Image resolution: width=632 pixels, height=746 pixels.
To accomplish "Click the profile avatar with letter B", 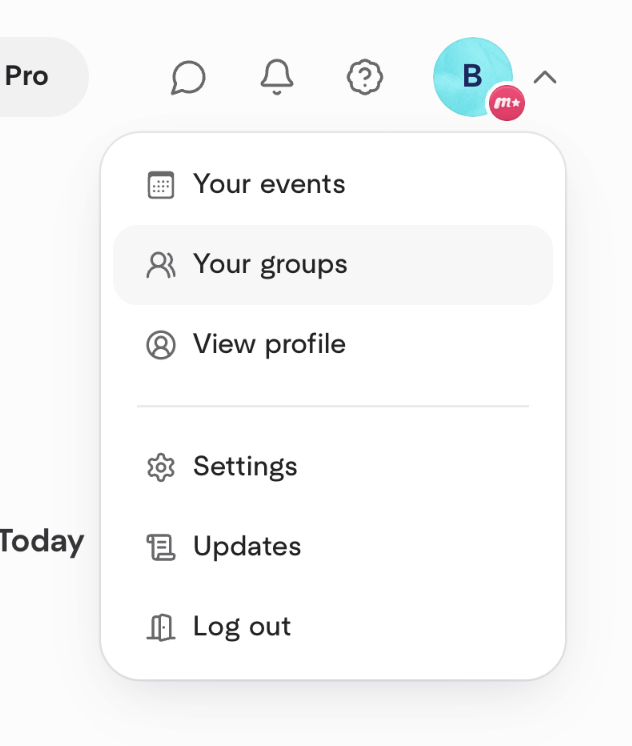I will point(471,75).
